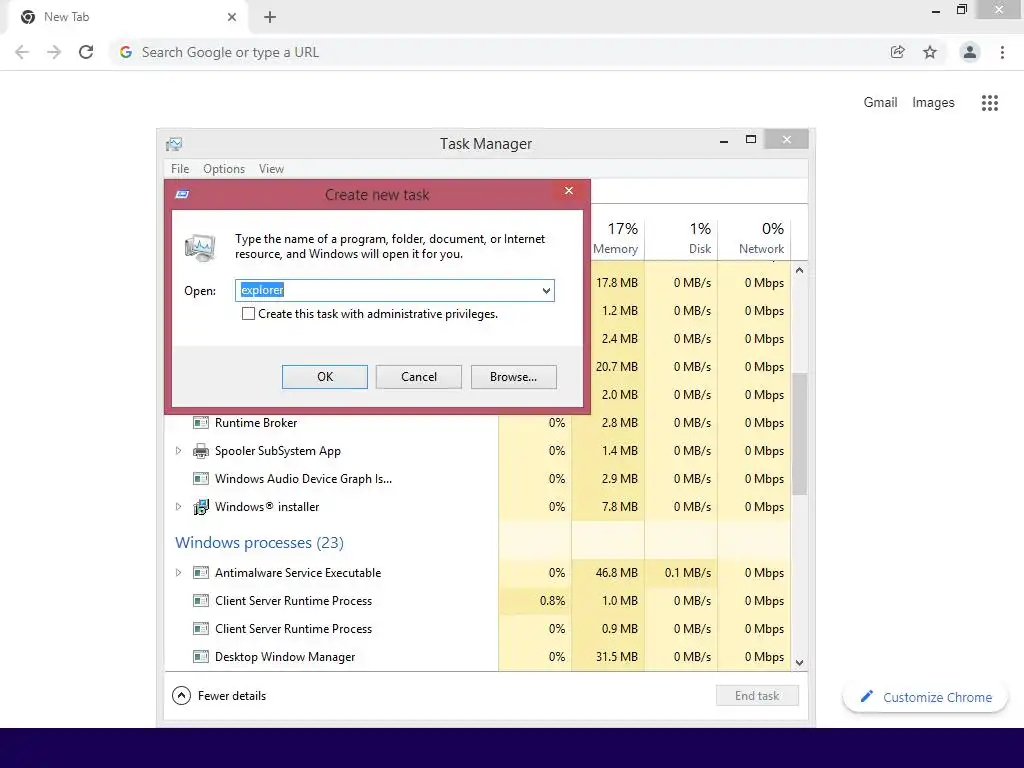
Task: Expand Windows installer row
Action: coord(178,507)
